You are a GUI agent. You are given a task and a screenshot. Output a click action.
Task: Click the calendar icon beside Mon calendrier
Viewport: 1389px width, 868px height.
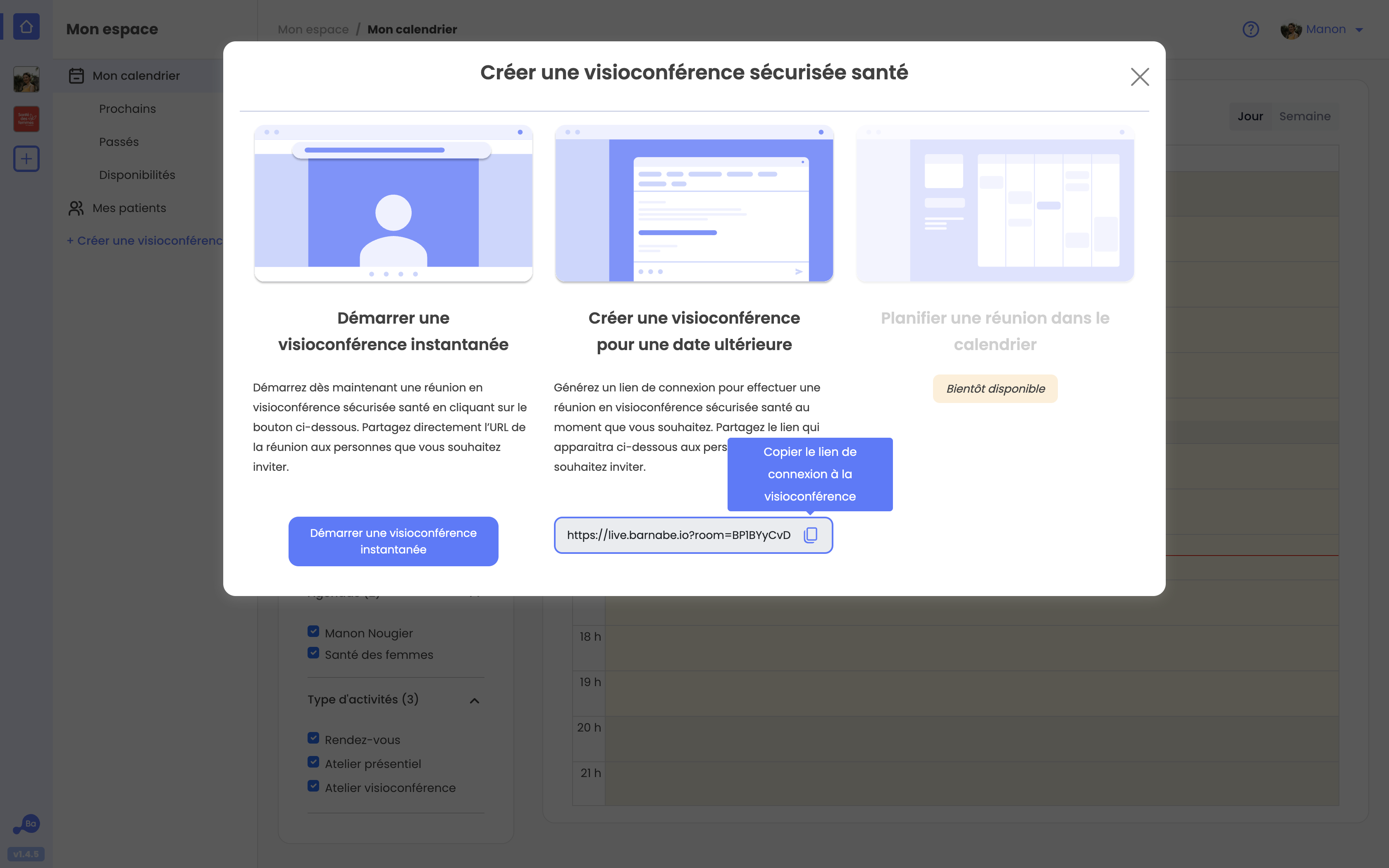(76, 76)
